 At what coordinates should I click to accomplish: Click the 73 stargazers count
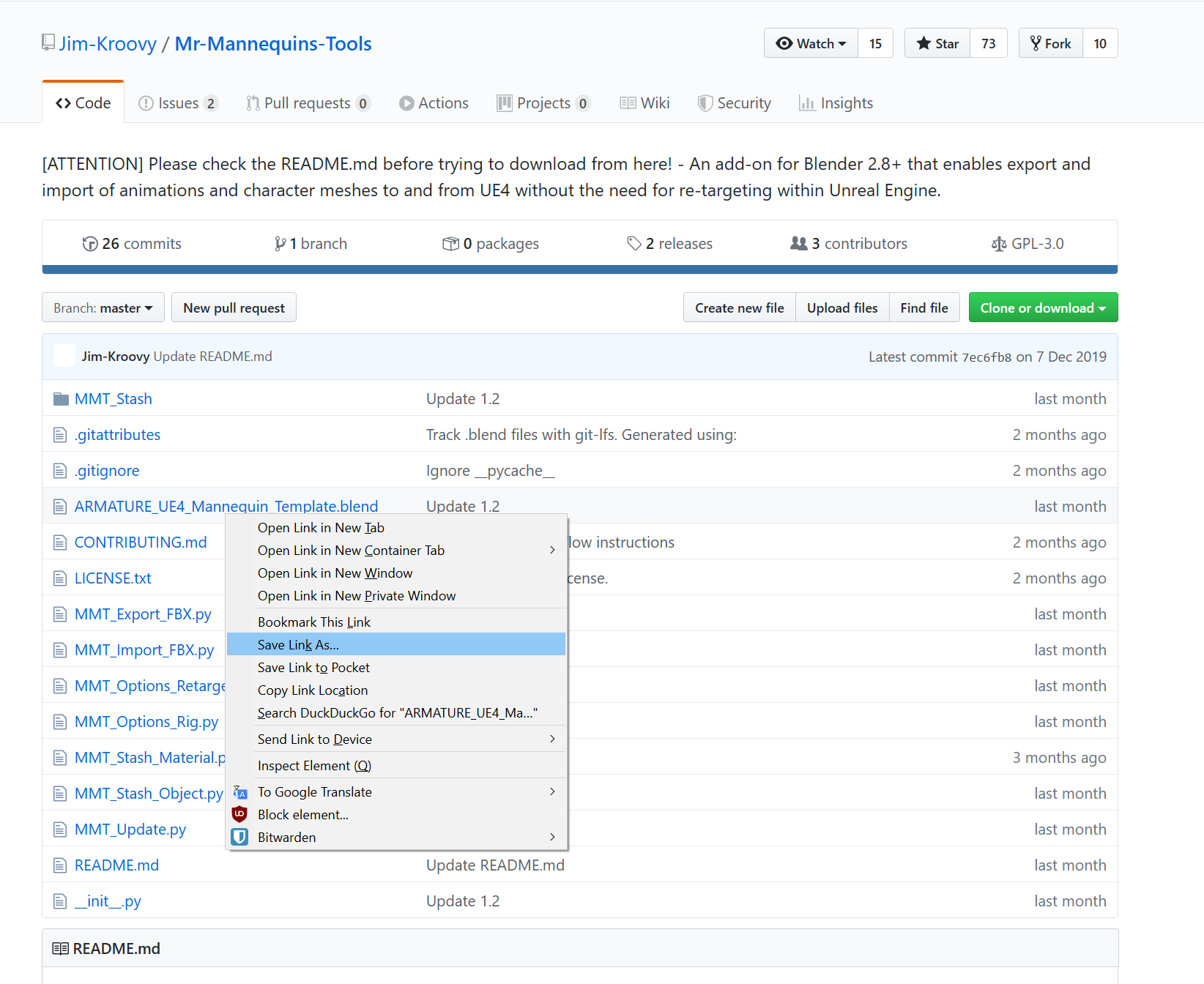[989, 43]
